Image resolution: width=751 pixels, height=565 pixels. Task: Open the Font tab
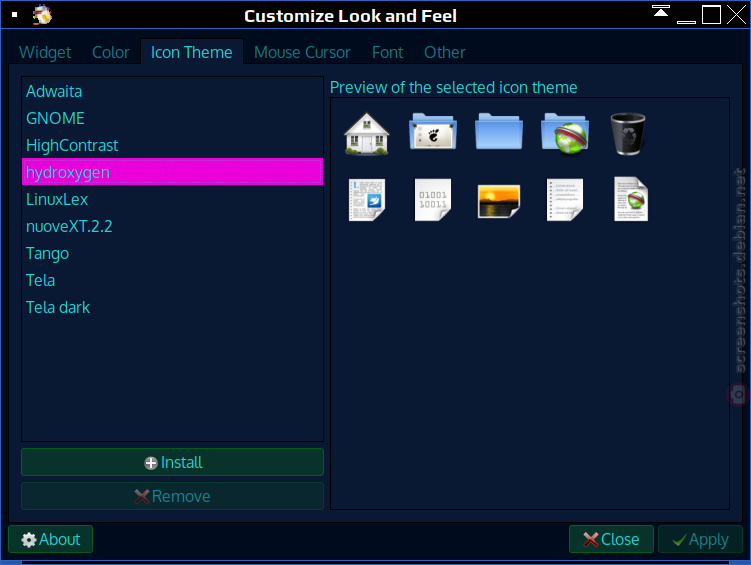pyautogui.click(x=387, y=52)
